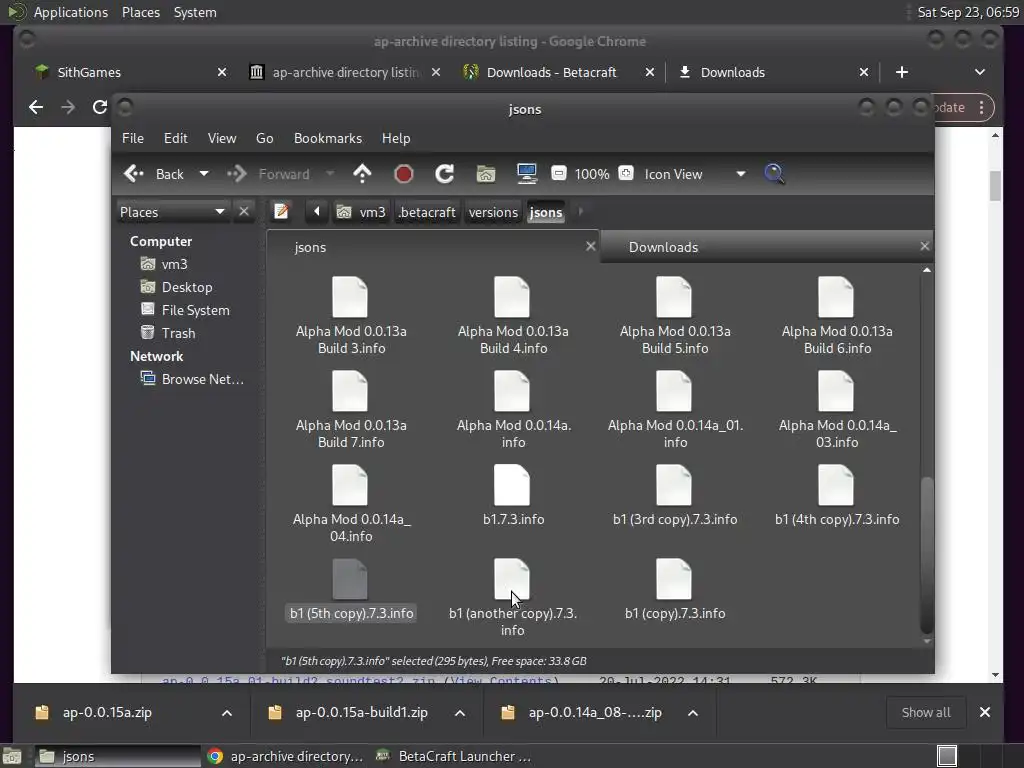Image resolution: width=1024 pixels, height=768 pixels.
Task: Open the Icon View mode dropdown
Action: click(695, 174)
